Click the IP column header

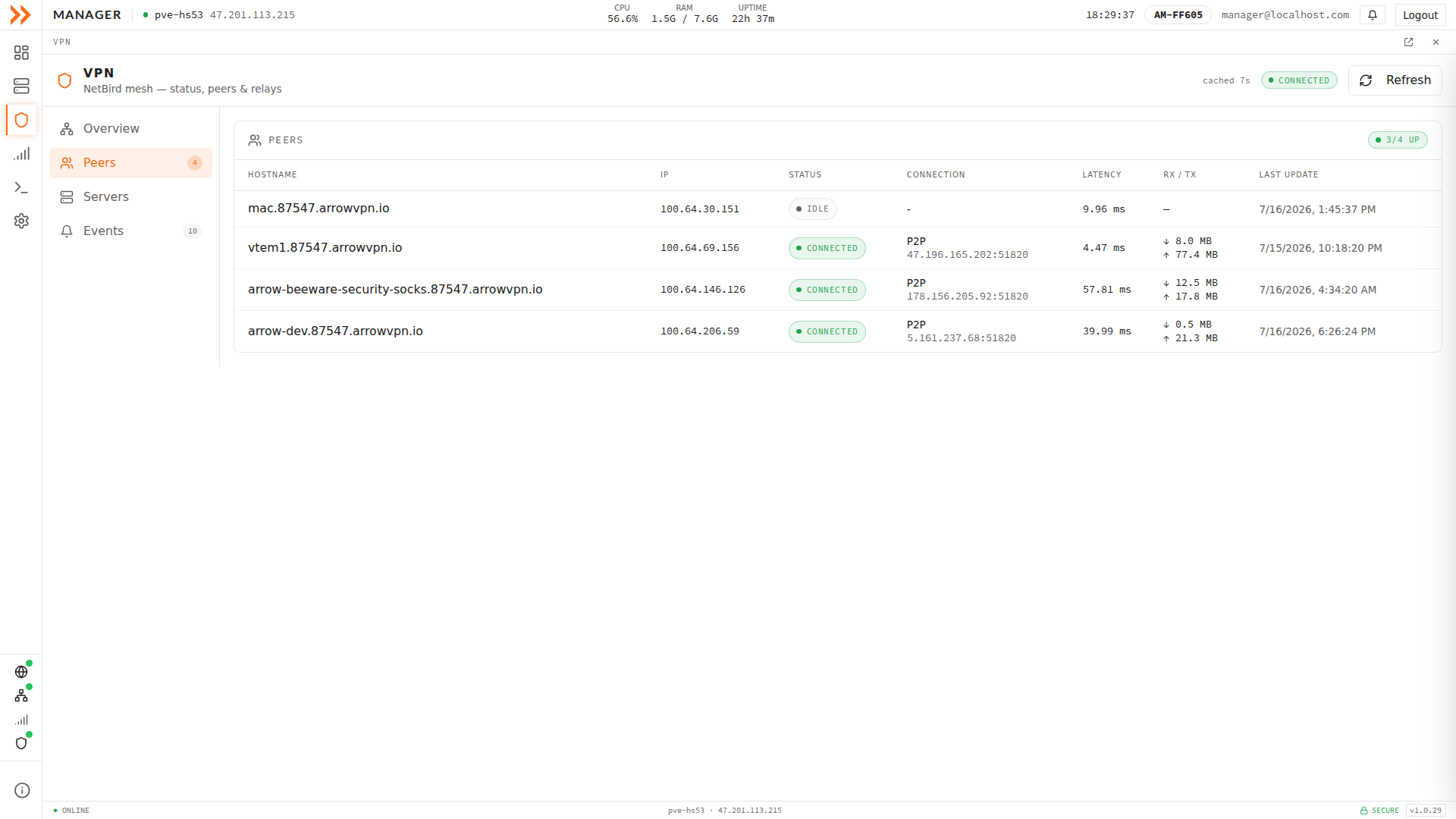(664, 175)
